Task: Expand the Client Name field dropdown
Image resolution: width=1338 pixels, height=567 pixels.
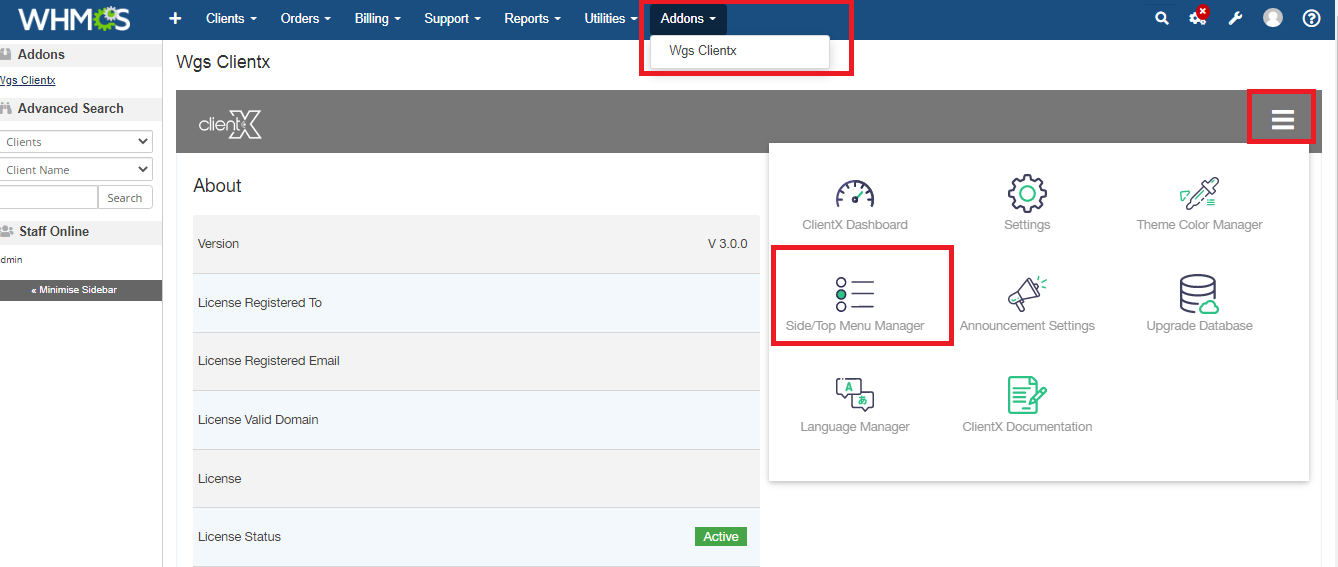Action: 76,170
